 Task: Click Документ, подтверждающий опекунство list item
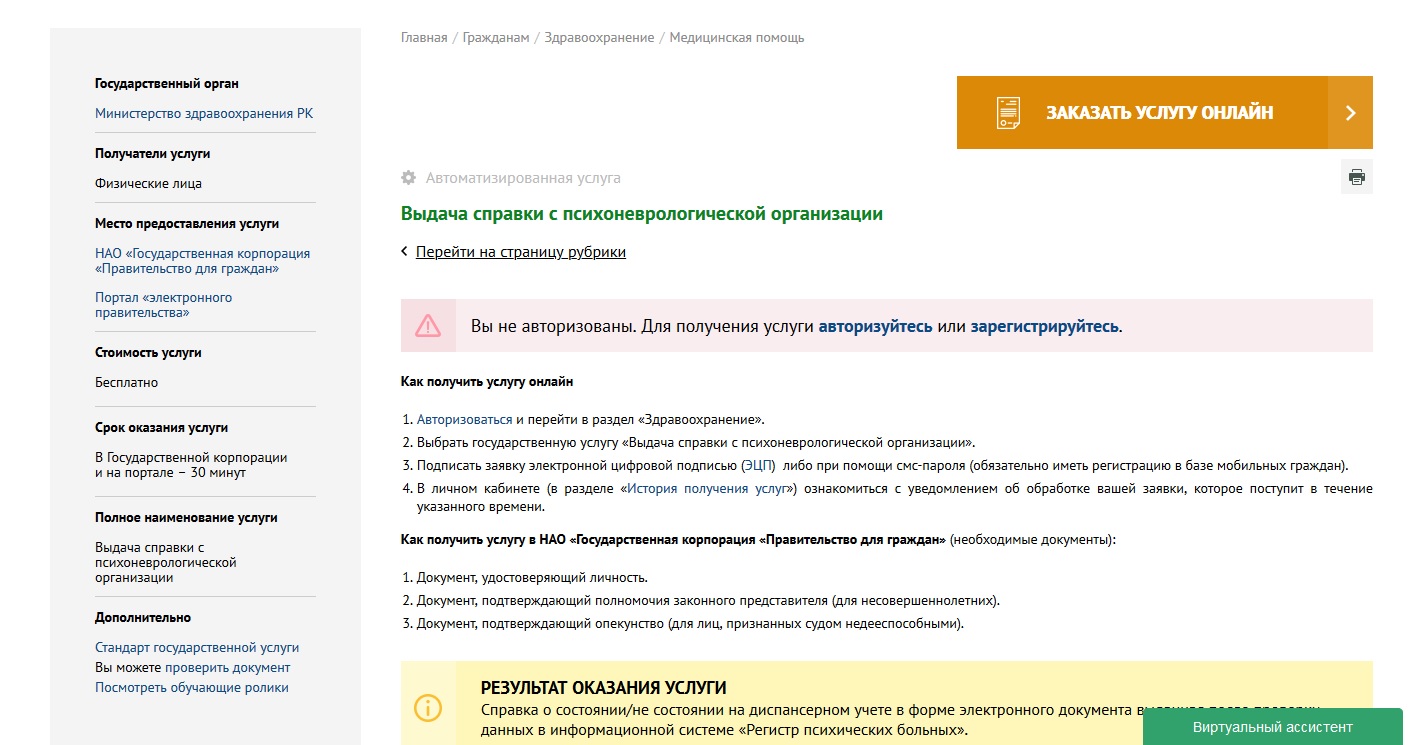pos(691,624)
